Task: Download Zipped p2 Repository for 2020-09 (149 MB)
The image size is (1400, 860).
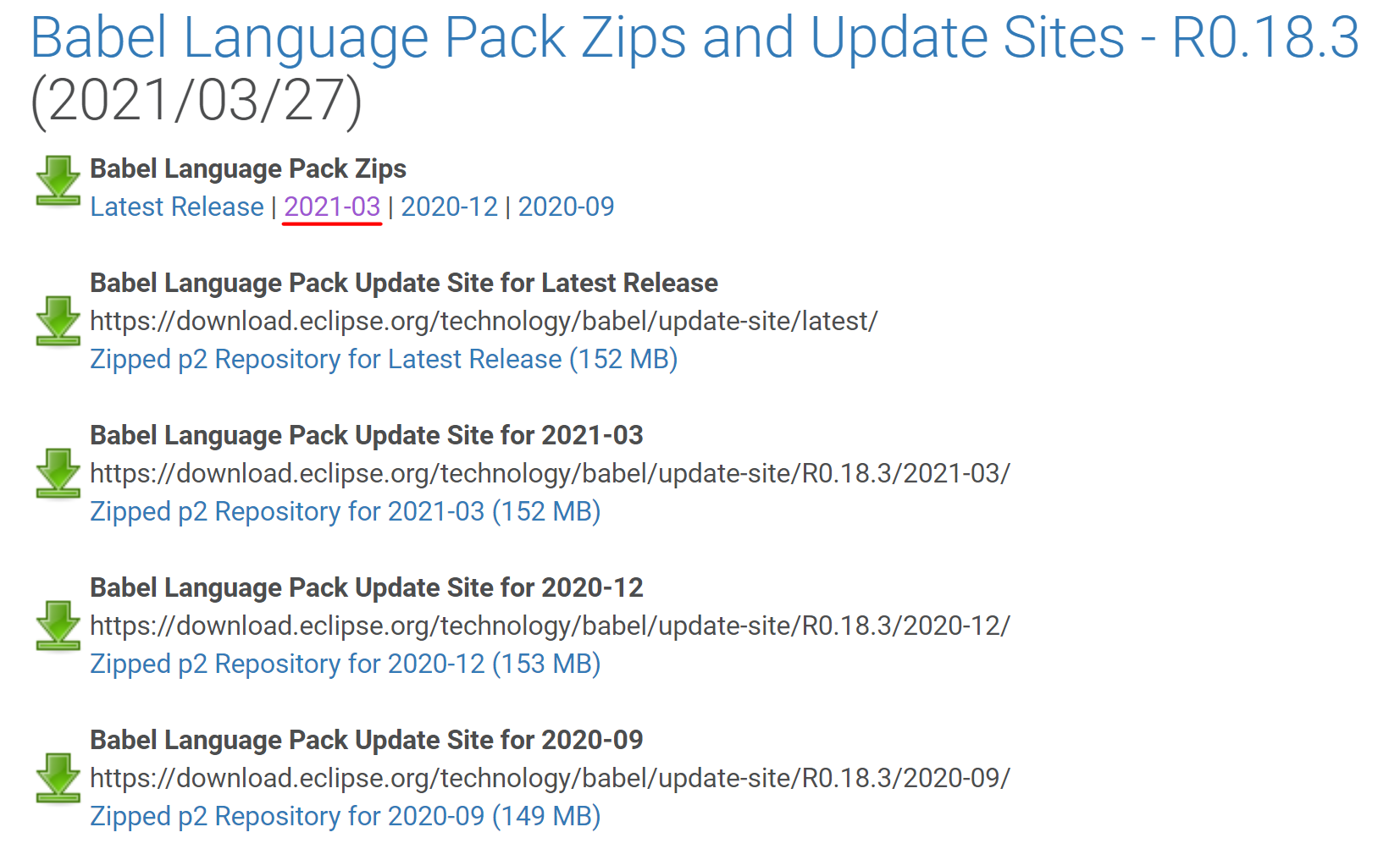Action: tap(346, 816)
